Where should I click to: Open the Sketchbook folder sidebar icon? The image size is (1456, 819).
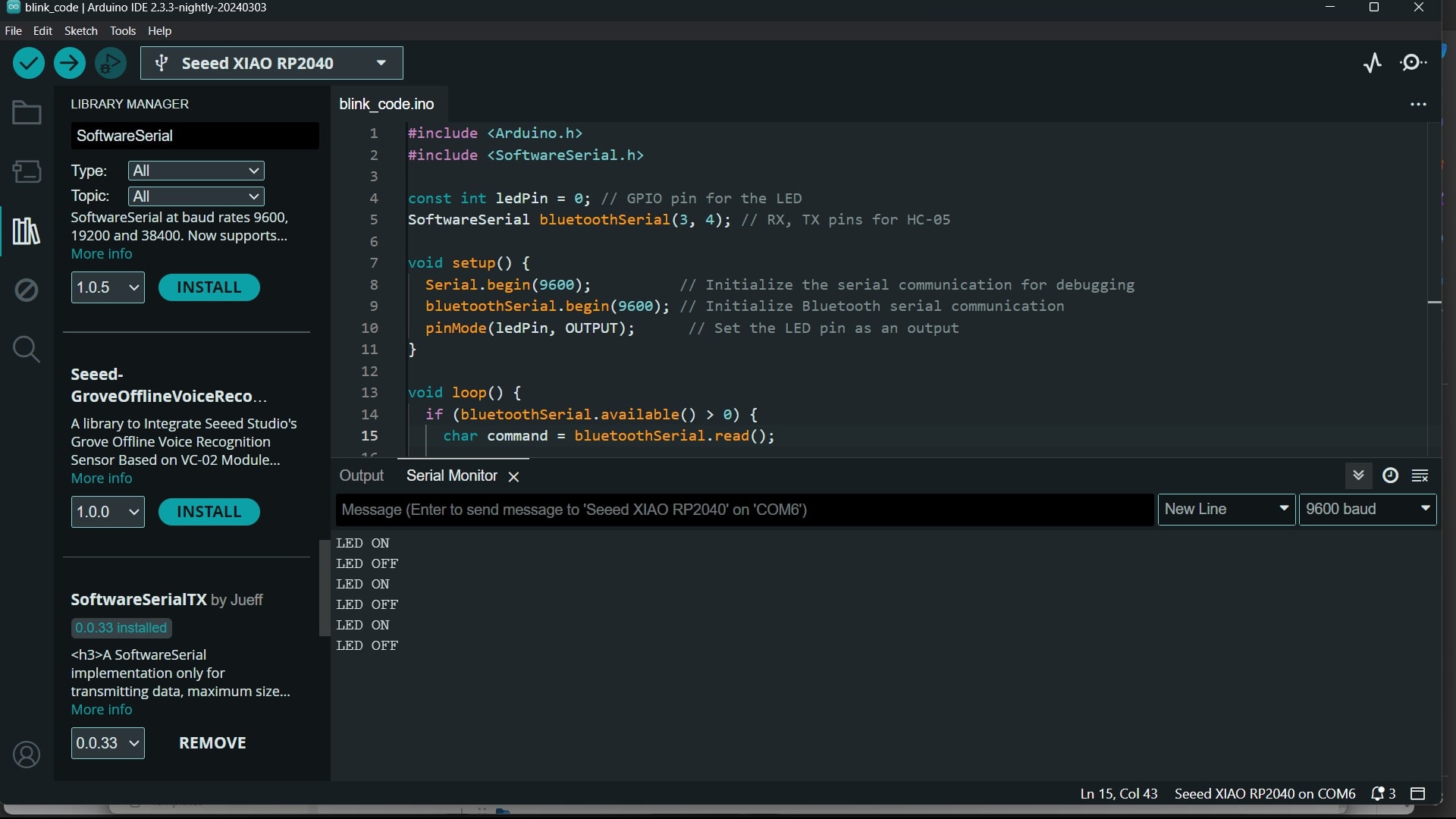click(27, 113)
